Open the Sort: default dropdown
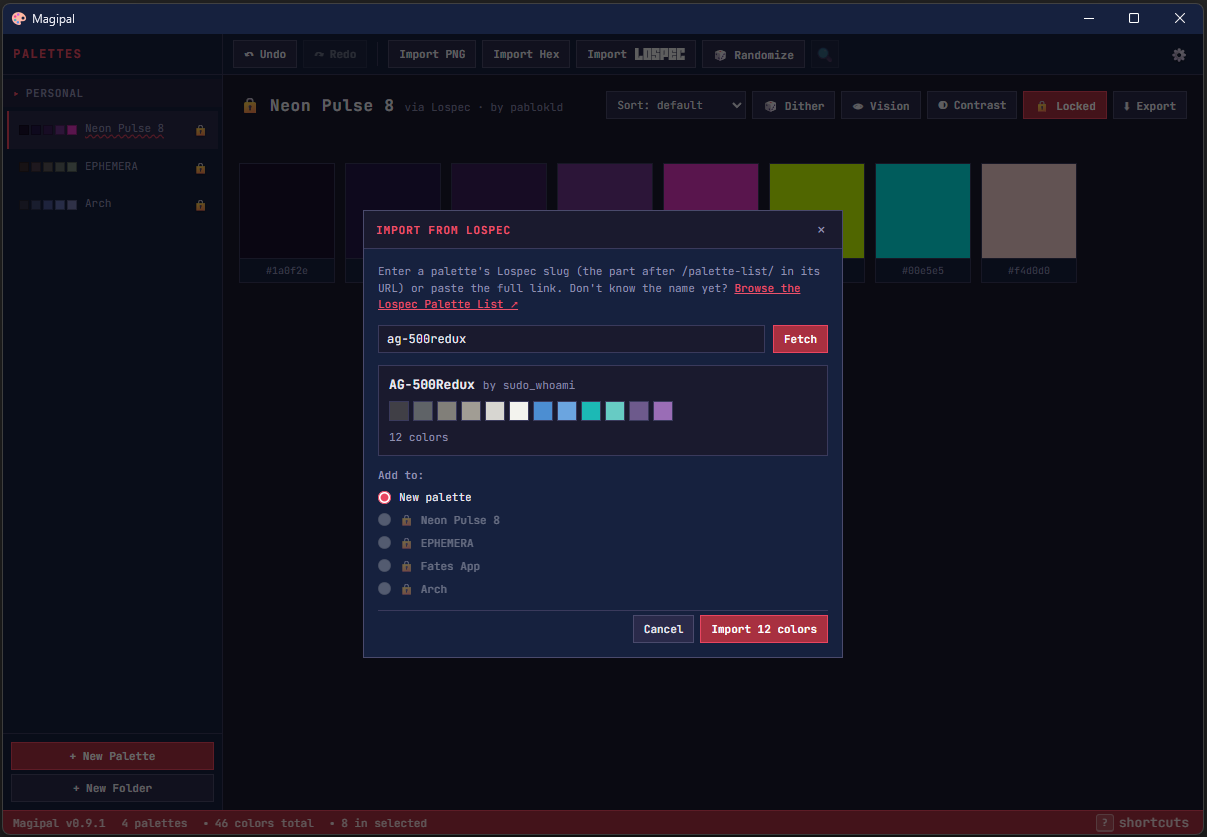This screenshot has height=837, width=1207. [x=676, y=105]
